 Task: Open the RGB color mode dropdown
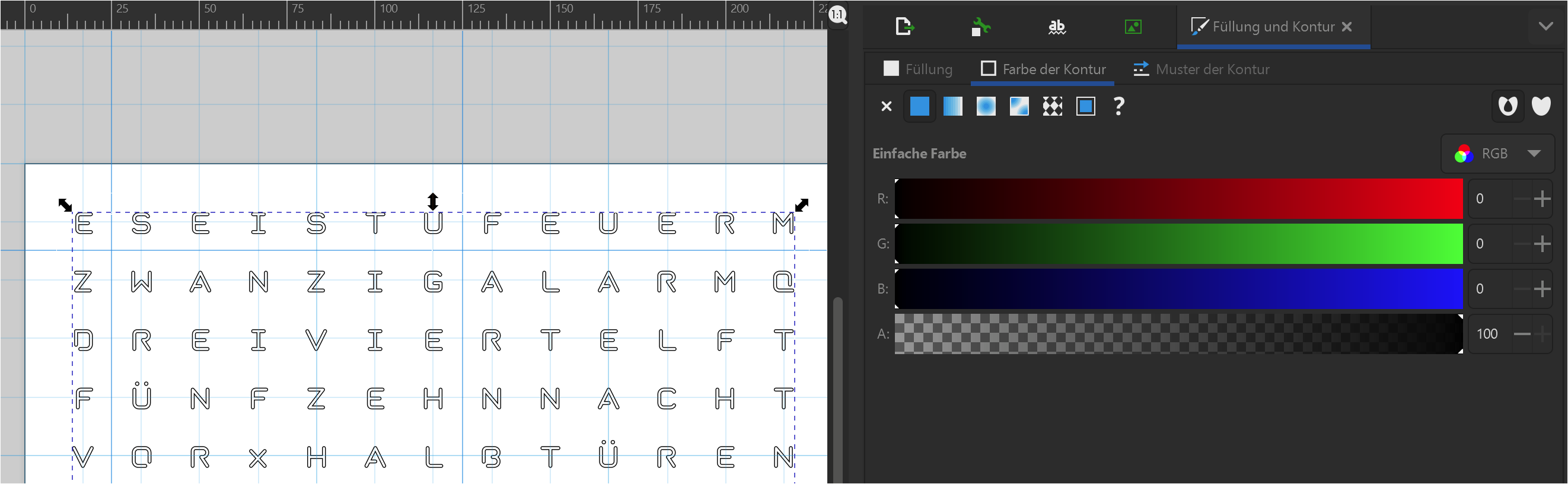[x=1497, y=154]
